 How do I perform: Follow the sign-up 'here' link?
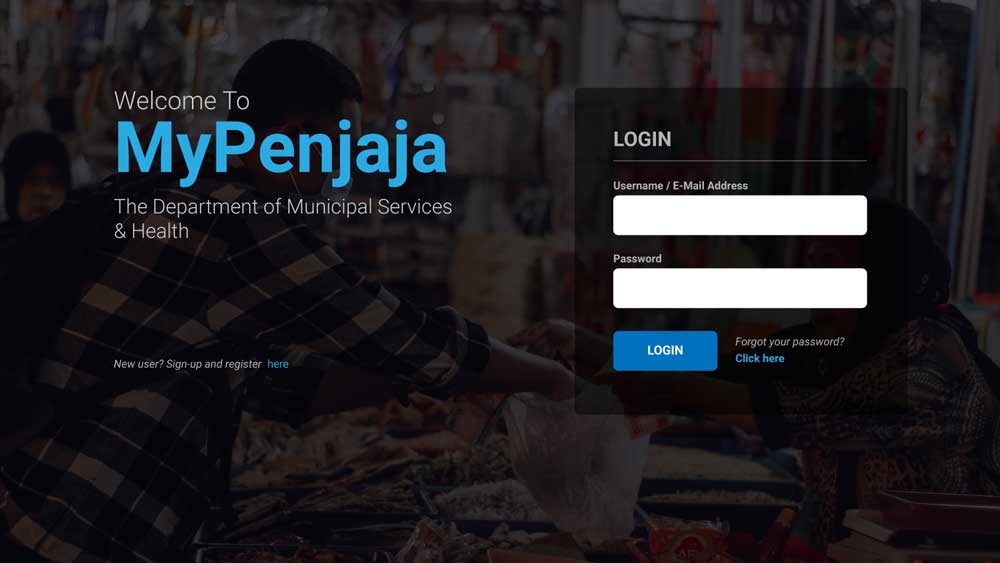tap(277, 364)
